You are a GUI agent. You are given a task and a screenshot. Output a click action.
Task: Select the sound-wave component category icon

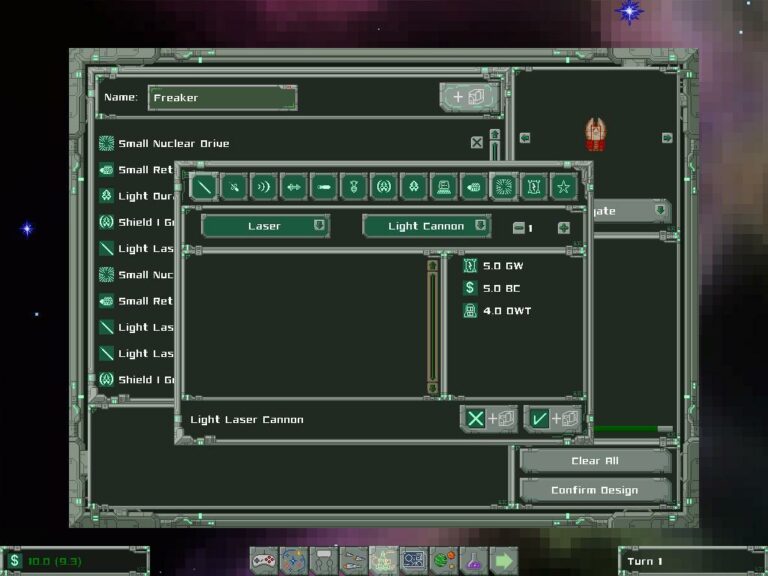(264, 187)
